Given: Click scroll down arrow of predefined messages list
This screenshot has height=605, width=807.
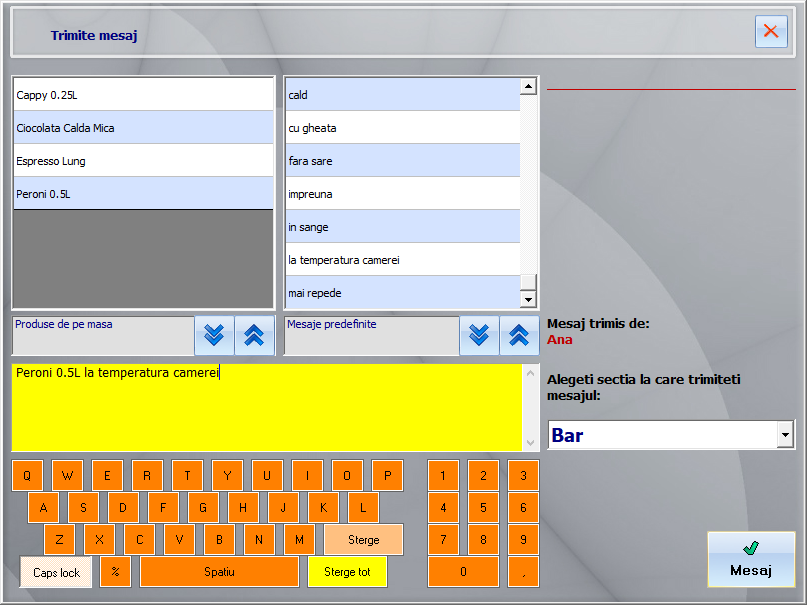Looking at the screenshot, I should [x=528, y=299].
